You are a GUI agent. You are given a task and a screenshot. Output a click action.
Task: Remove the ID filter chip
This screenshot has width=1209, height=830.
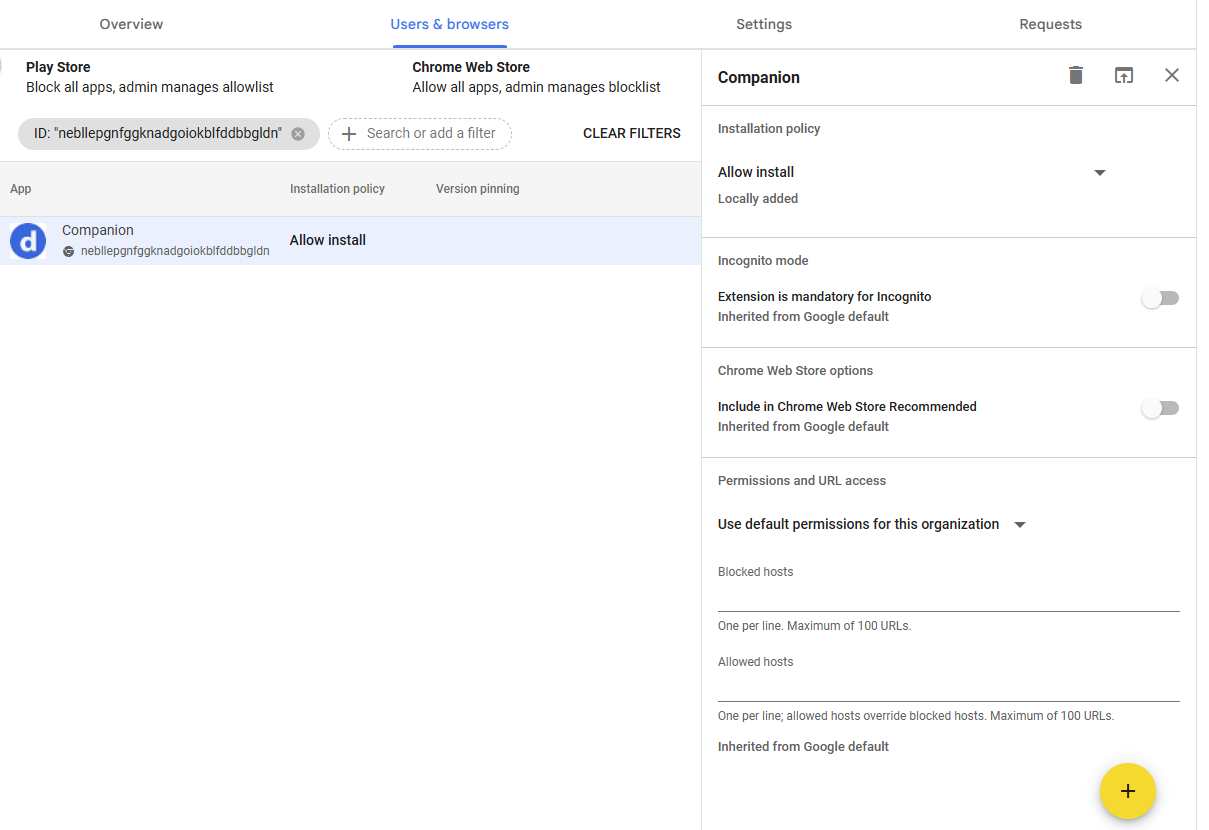pos(298,134)
